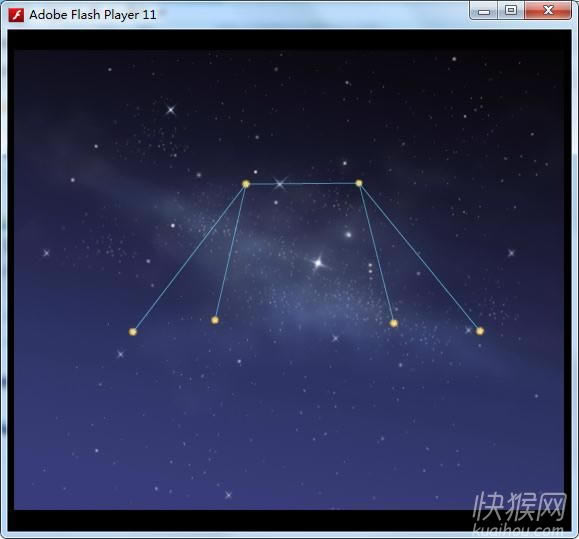This screenshot has height=539, width=579.
Task: Select the far bottom-left yellow star node
Action: 133,332
